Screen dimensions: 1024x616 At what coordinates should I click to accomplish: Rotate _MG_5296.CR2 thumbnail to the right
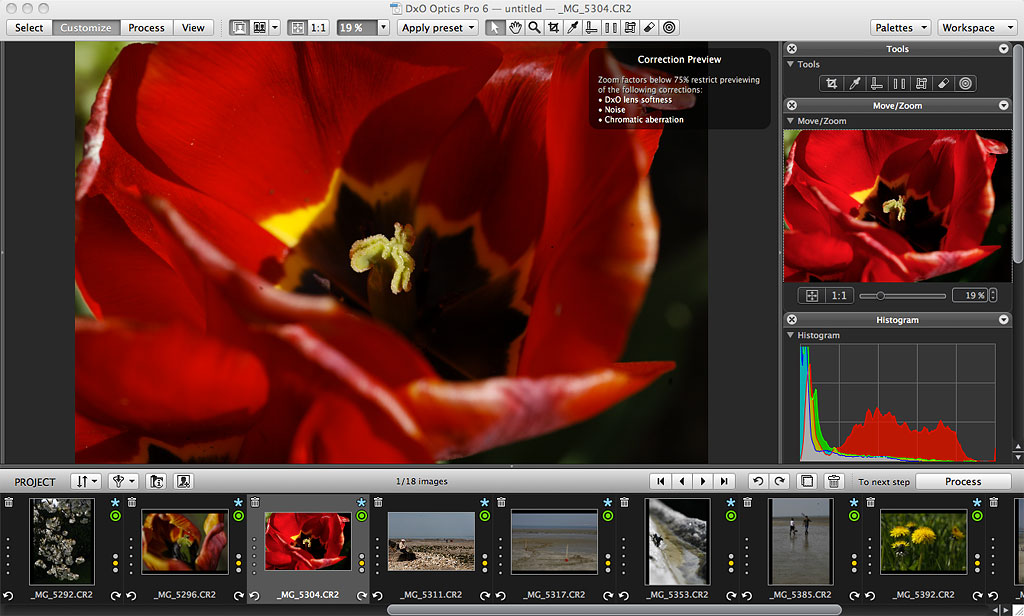238,595
